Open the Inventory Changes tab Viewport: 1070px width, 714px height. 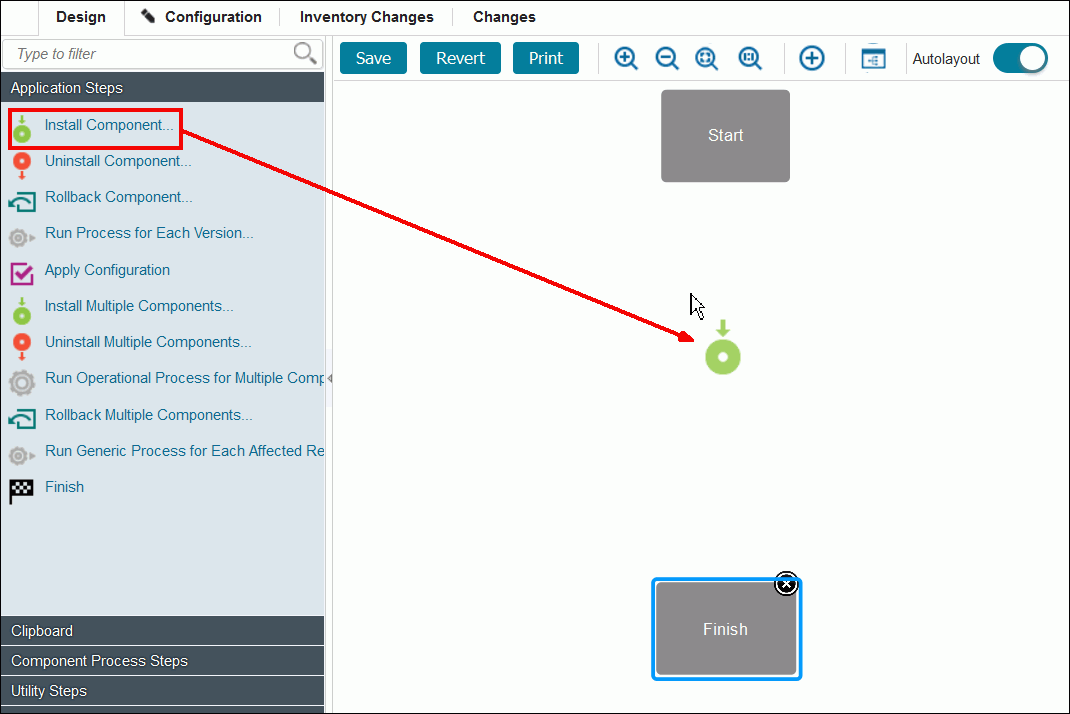coord(366,17)
